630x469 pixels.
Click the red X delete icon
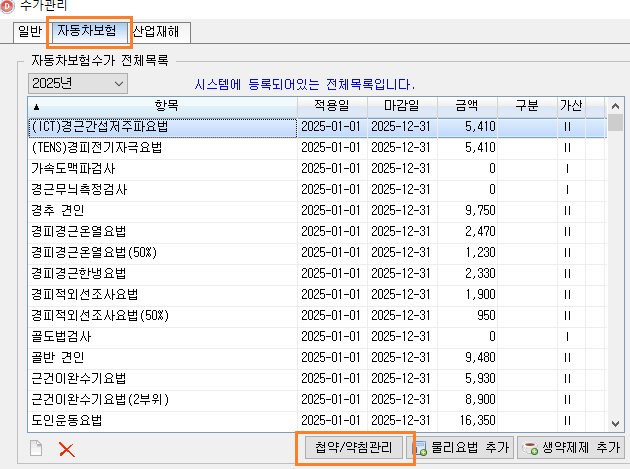[67, 448]
